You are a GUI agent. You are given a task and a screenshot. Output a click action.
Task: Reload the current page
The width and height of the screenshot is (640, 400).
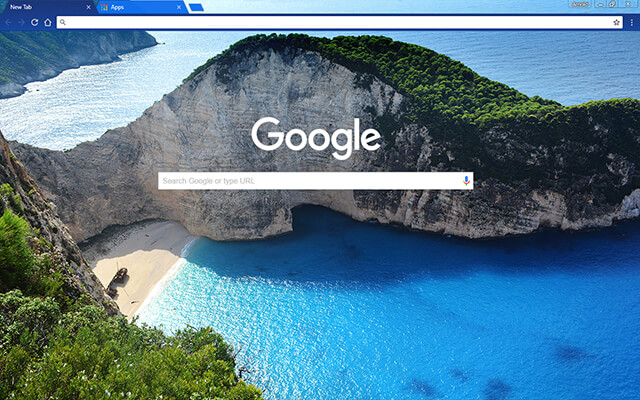click(34, 22)
